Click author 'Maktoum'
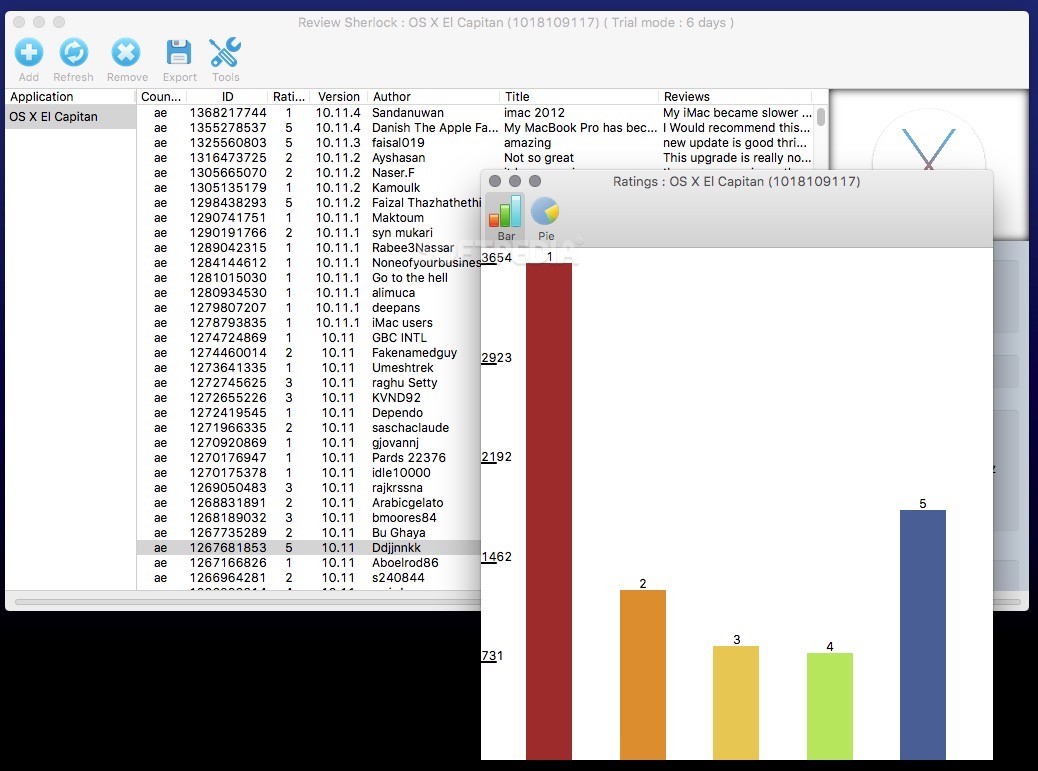Screen dimensions: 1038x771 [398, 218]
